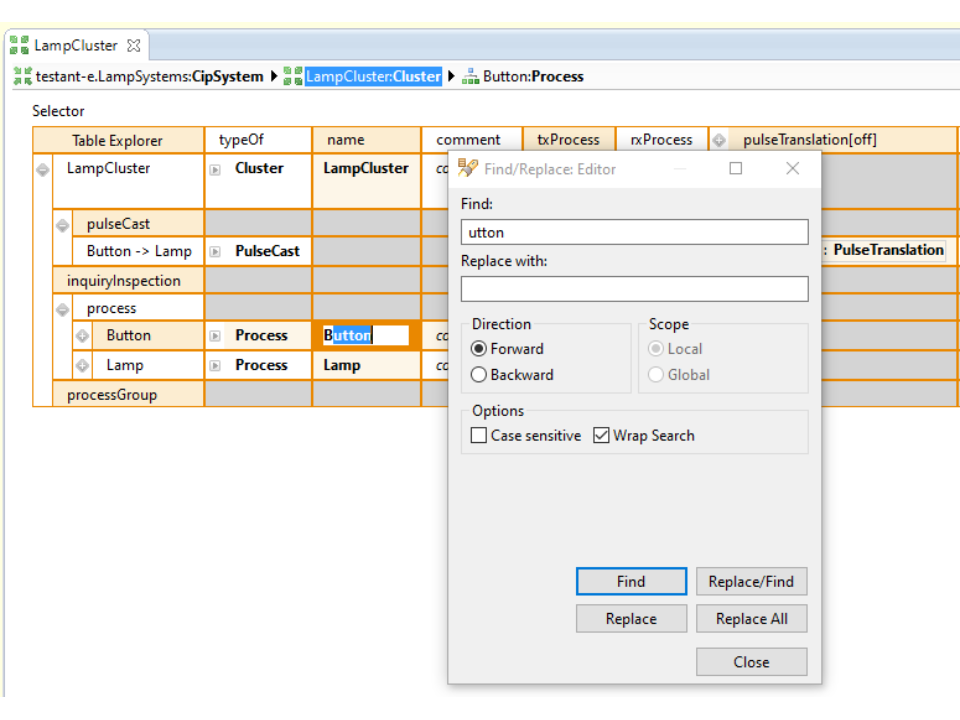
Task: Click the Find/Replace dialog title icon
Action: 467,168
